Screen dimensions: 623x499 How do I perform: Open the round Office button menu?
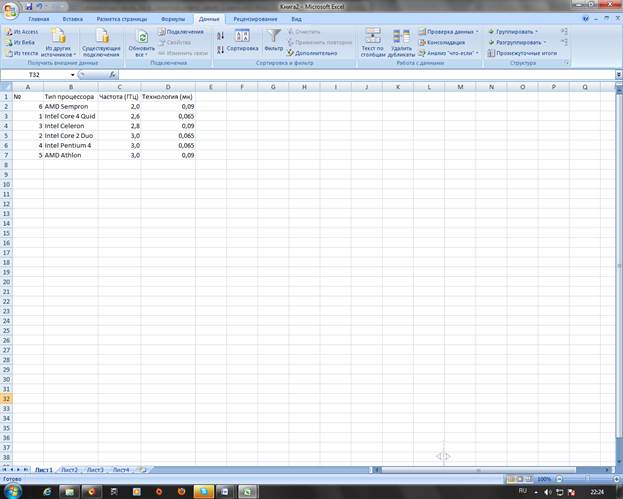[11, 10]
